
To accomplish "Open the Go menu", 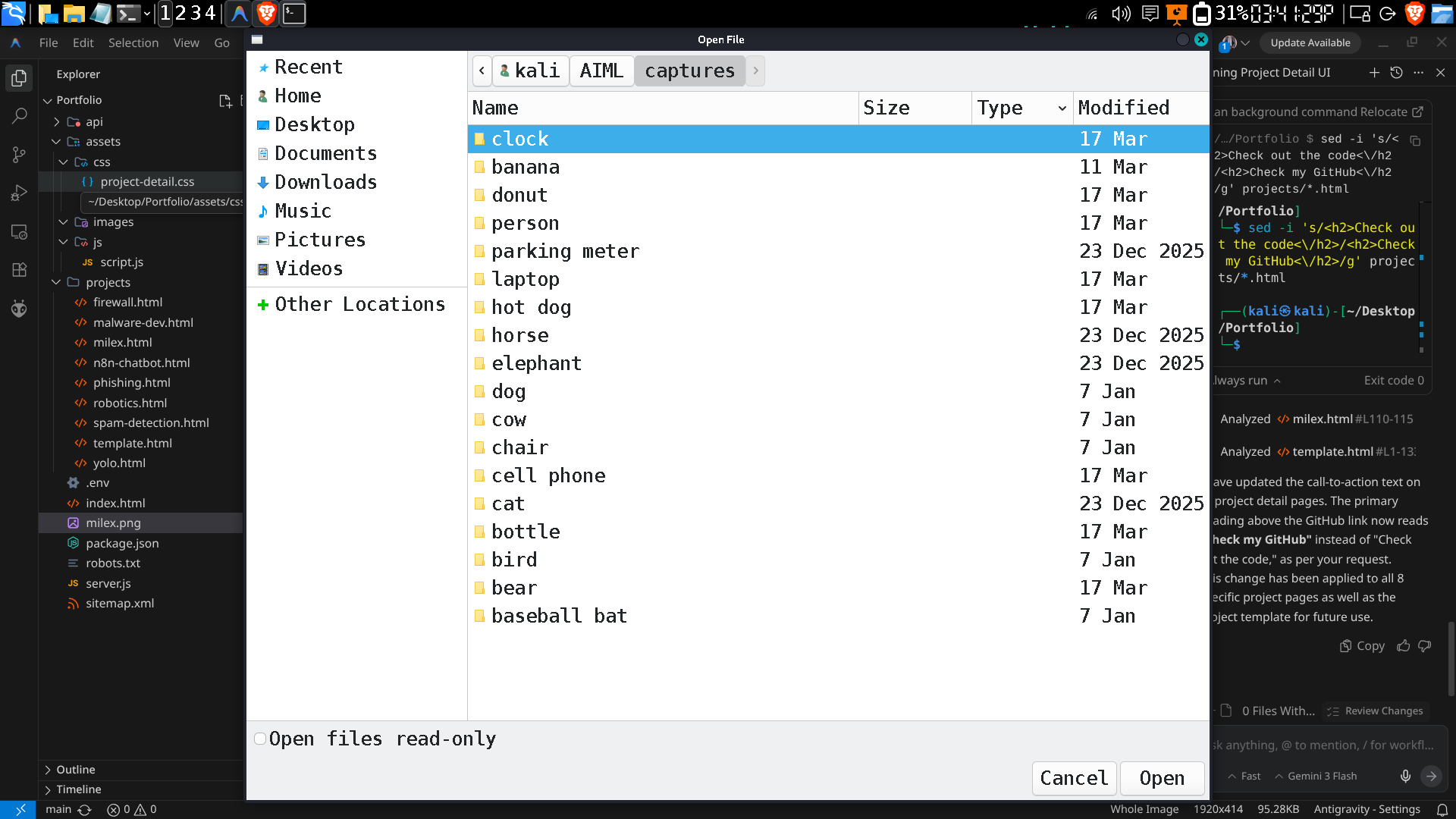I will tap(221, 43).
